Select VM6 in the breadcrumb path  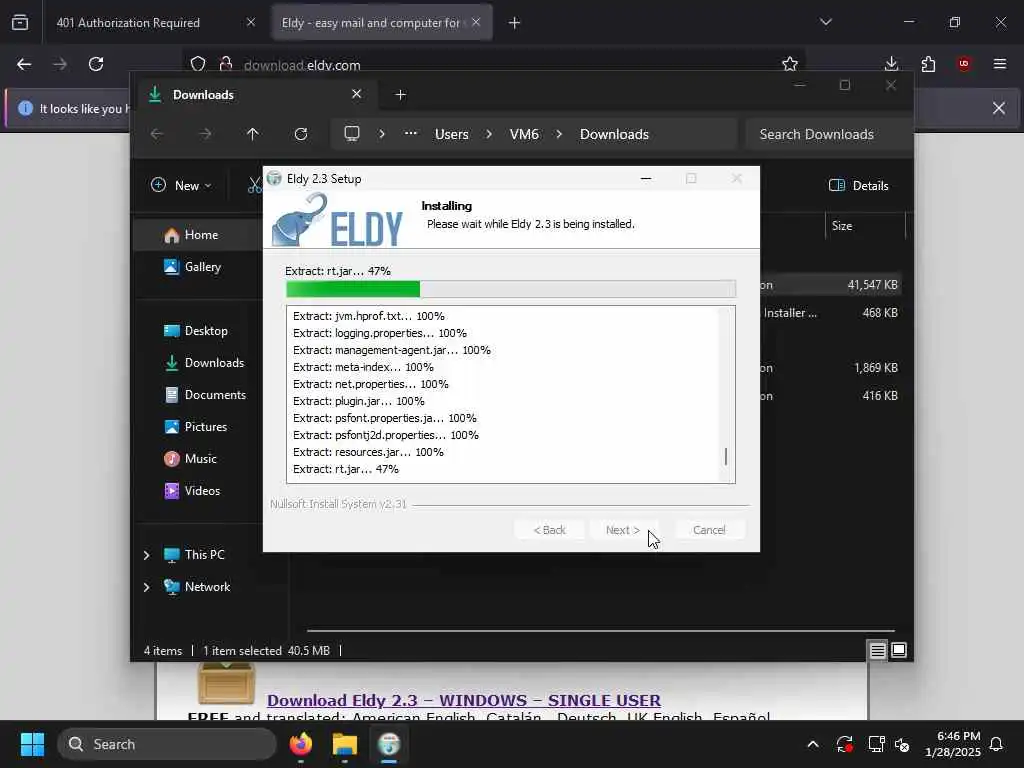click(524, 134)
